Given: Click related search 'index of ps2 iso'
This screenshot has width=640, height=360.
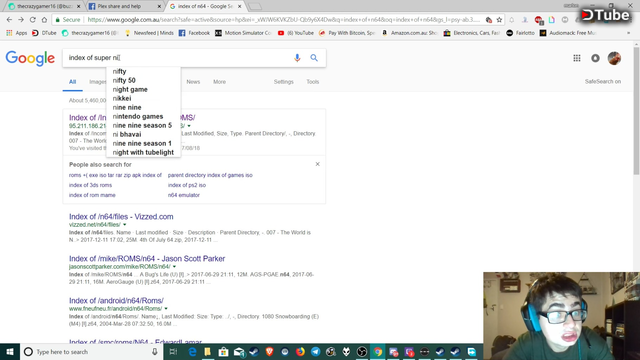Looking at the screenshot, I should point(187,185).
